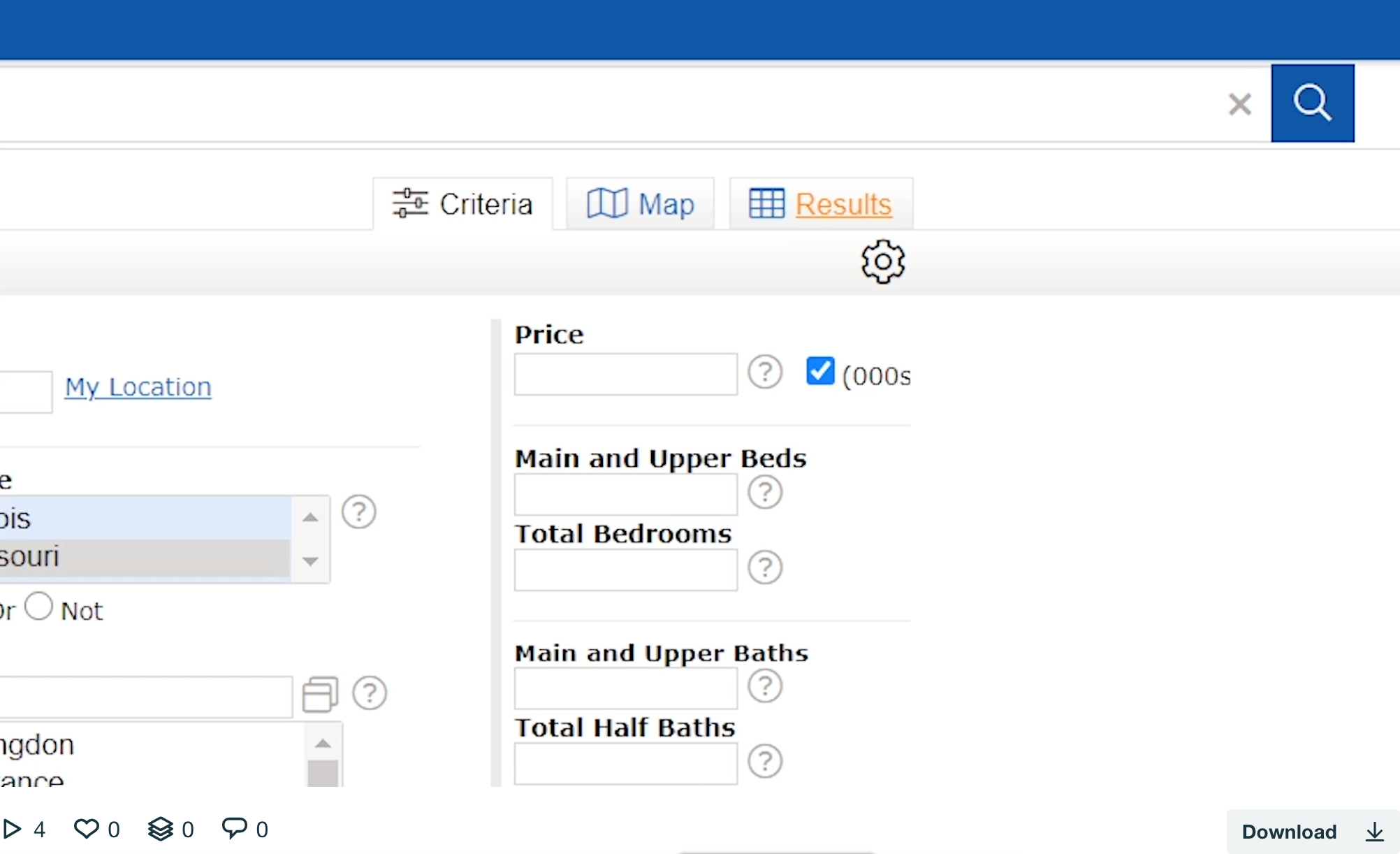
Task: Open the settings gear icon
Action: pos(882,261)
